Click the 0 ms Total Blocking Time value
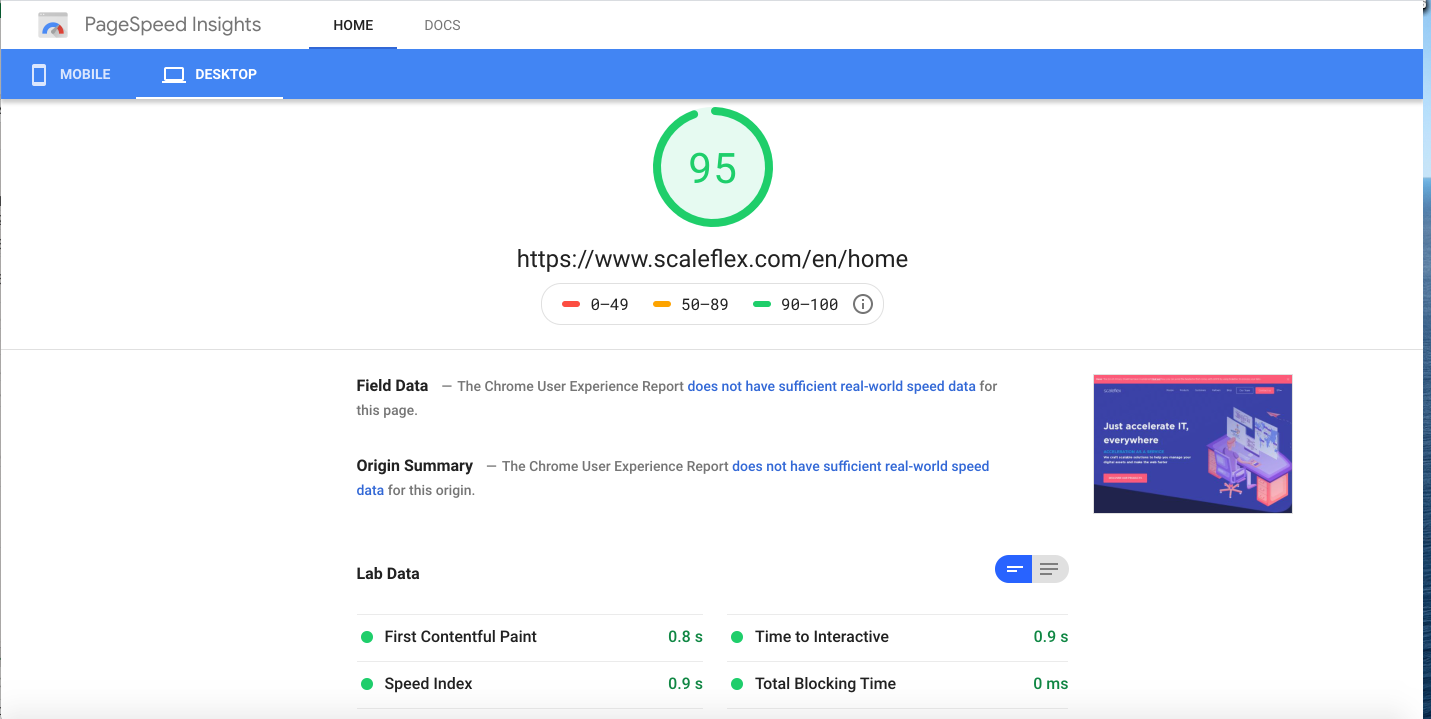1431x719 pixels. [1051, 684]
